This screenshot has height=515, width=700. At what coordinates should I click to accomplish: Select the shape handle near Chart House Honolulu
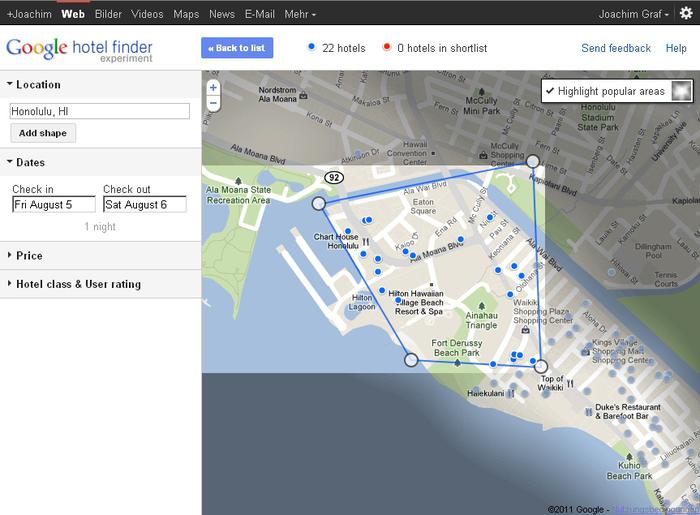coord(319,204)
